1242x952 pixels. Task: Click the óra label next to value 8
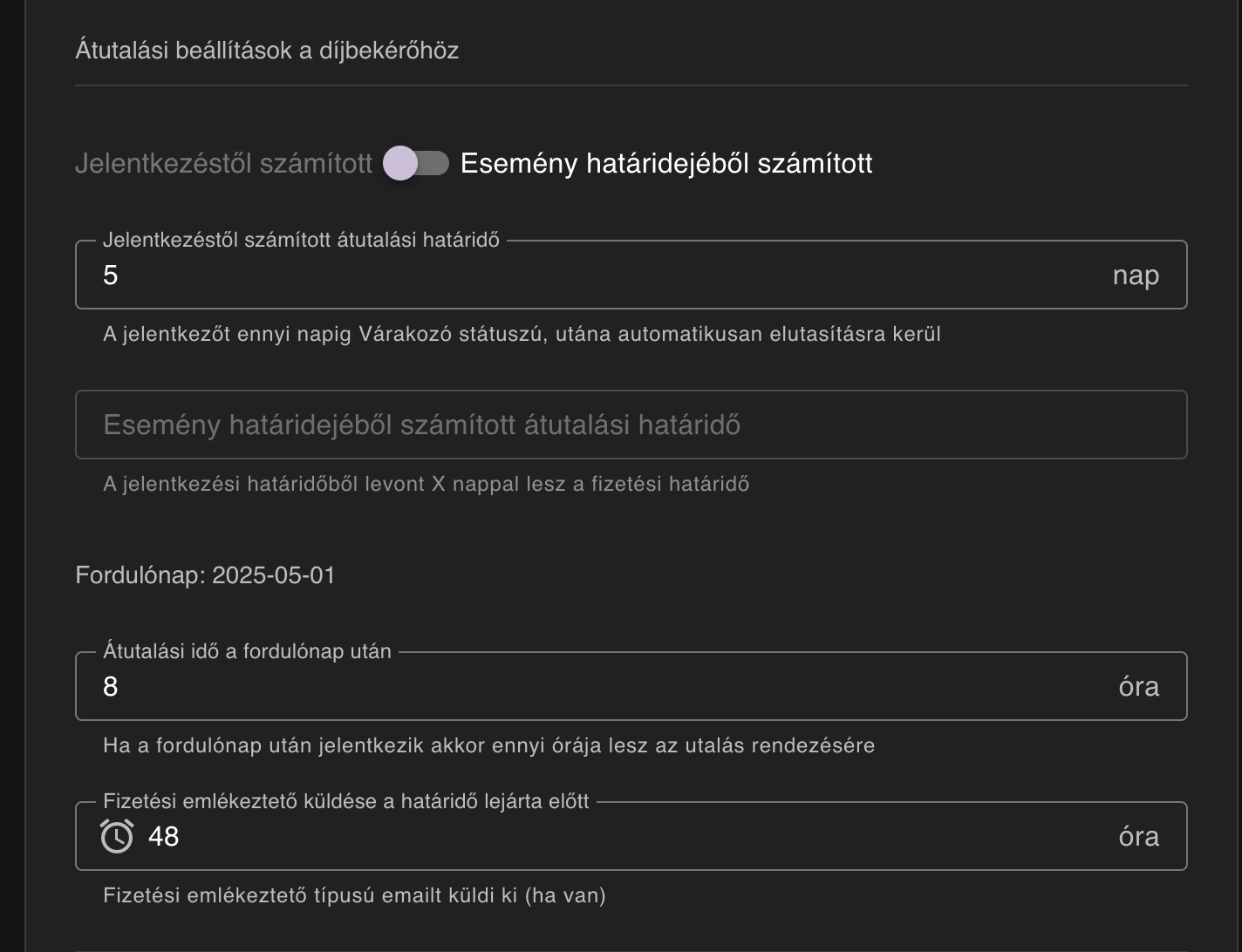point(1139,686)
